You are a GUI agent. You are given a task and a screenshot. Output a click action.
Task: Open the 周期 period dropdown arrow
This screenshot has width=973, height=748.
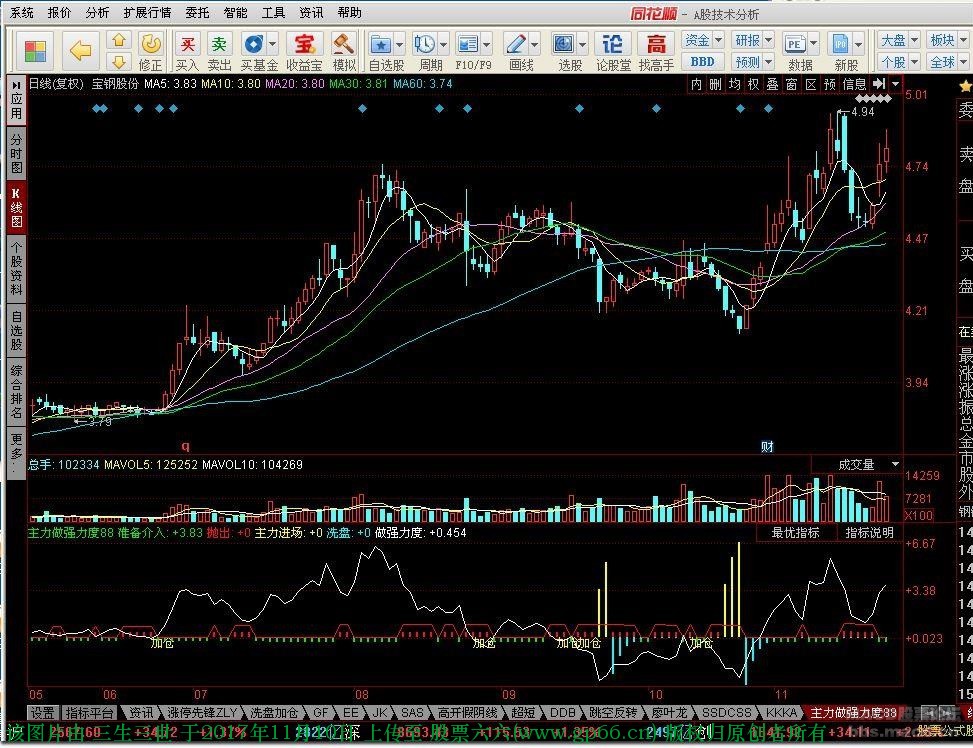click(x=443, y=45)
